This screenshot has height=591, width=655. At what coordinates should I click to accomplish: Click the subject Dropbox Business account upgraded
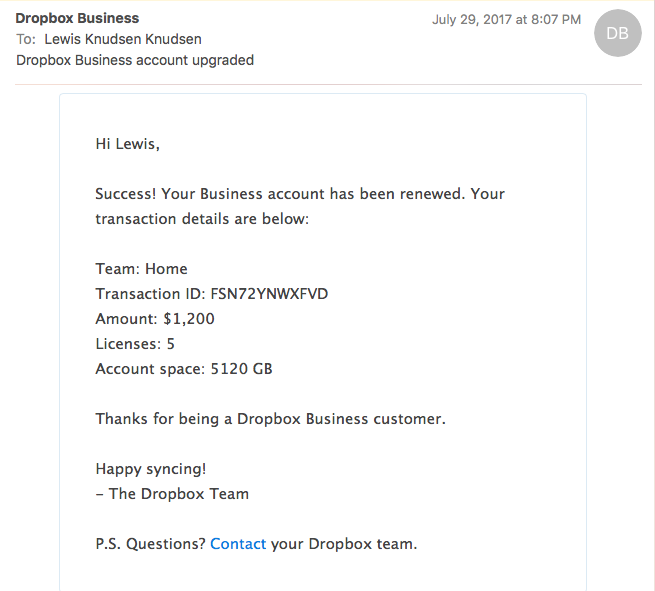click(135, 60)
